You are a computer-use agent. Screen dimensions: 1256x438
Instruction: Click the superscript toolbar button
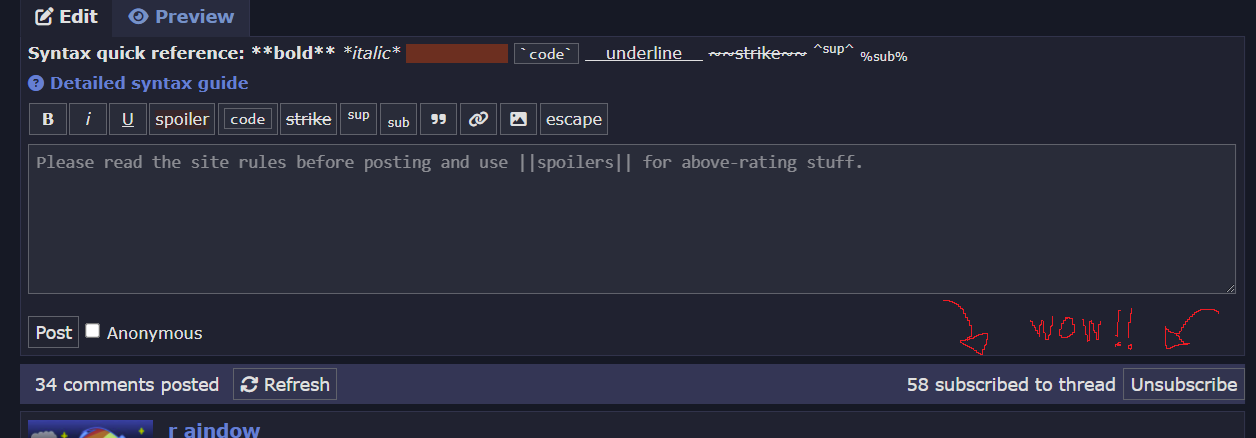point(359,118)
